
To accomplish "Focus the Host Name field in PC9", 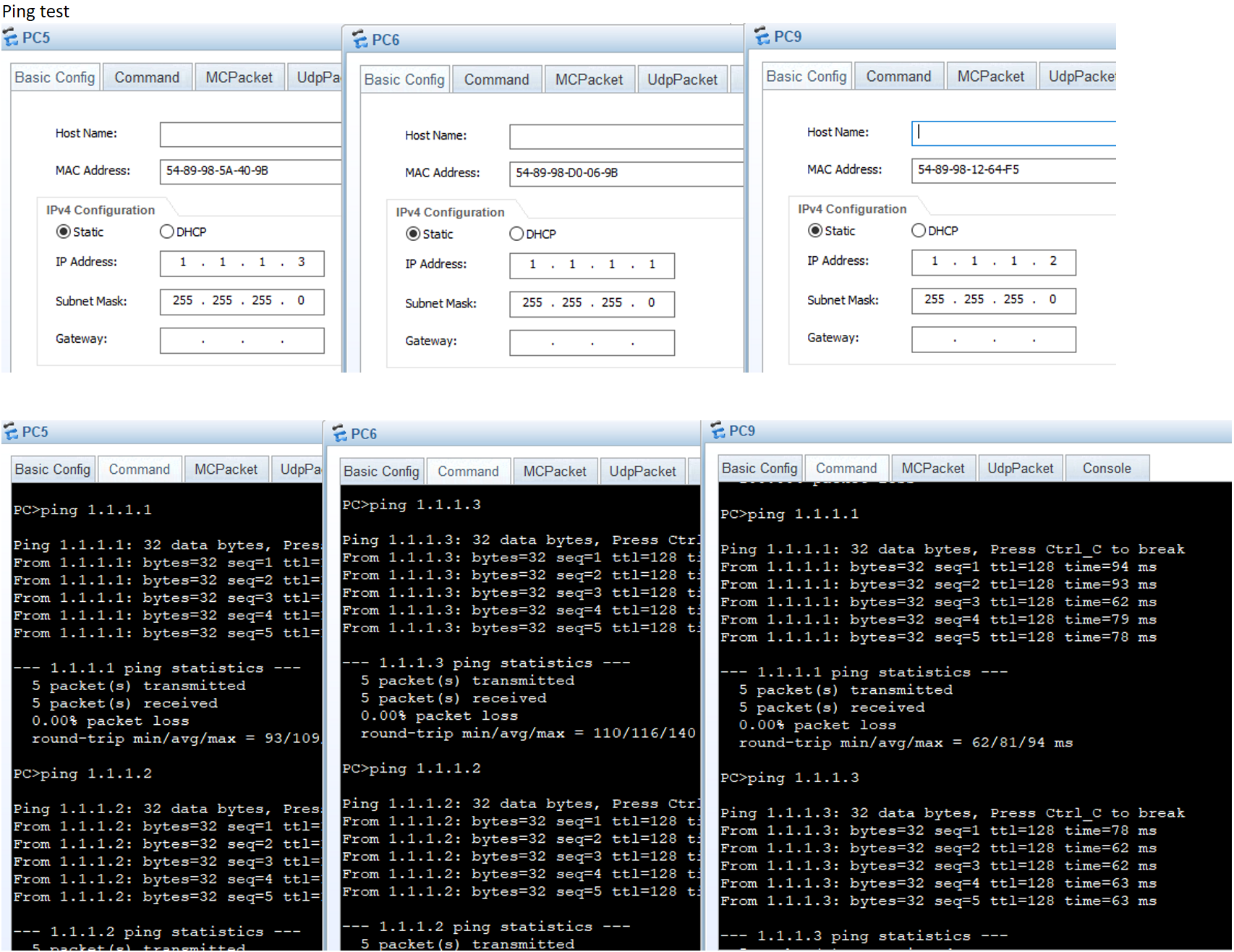I will tap(1014, 133).
